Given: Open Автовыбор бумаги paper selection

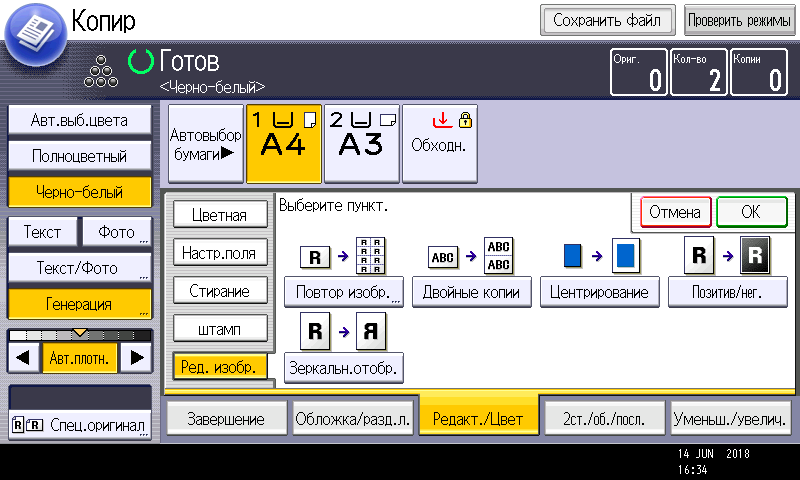Looking at the screenshot, I should (206, 144).
